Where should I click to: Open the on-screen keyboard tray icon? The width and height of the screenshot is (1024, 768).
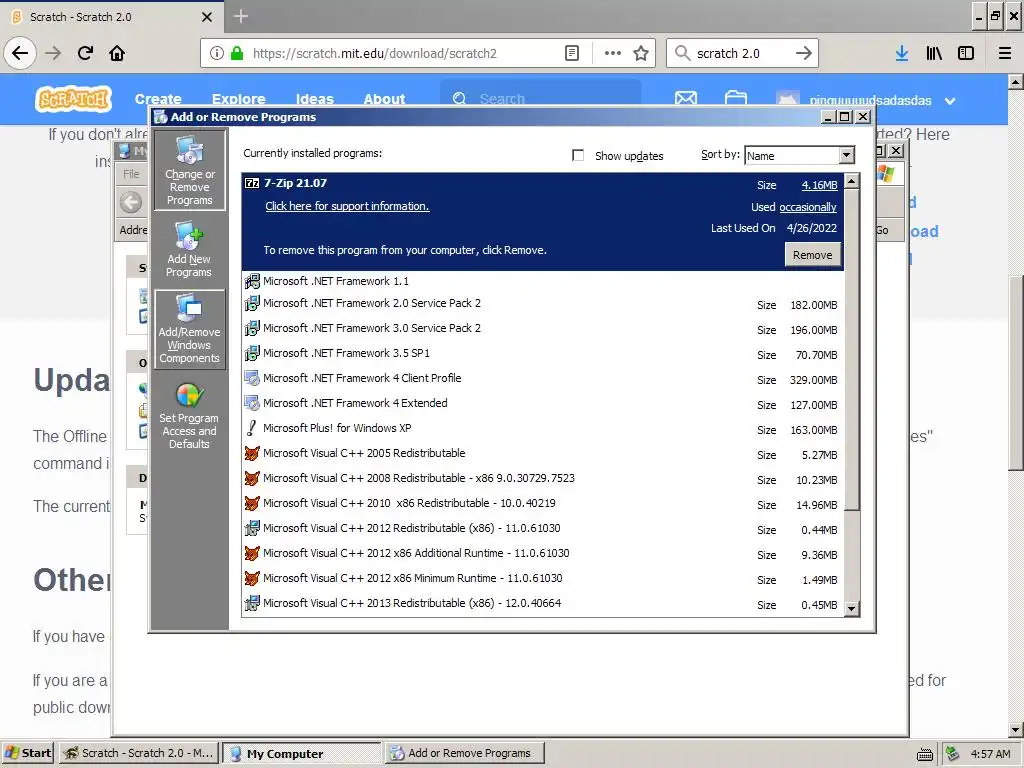[x=925, y=754]
